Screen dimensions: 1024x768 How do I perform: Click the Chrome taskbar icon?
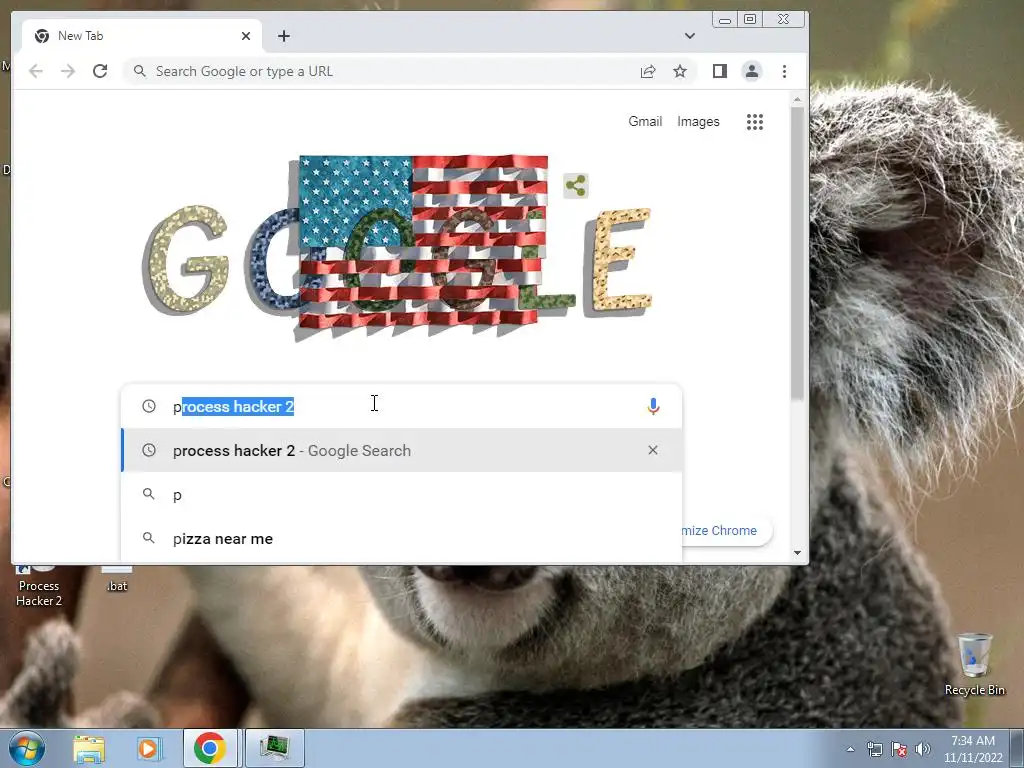click(x=210, y=748)
